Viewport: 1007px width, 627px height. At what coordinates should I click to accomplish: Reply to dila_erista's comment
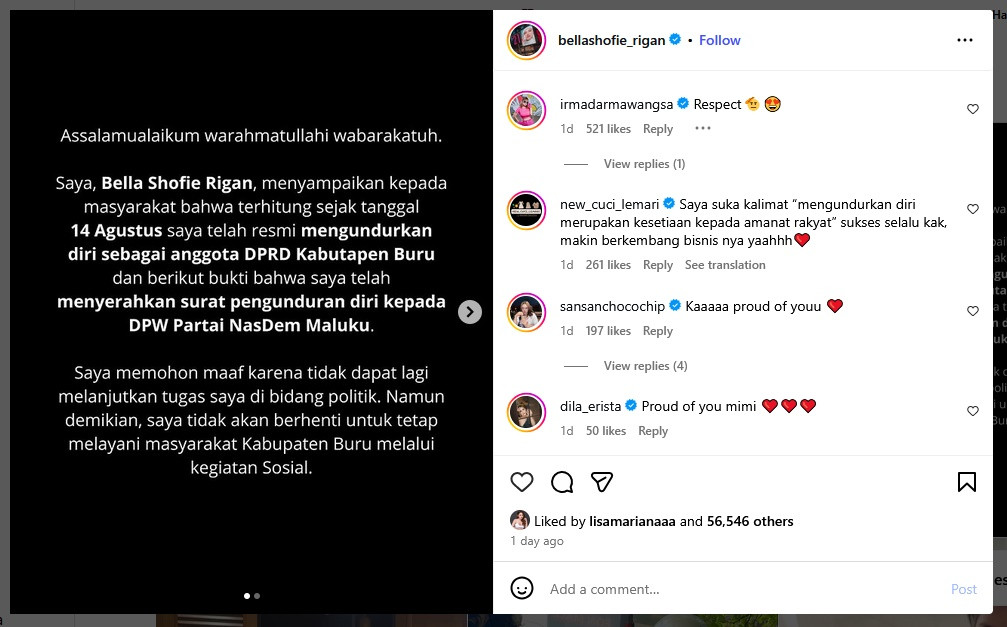pos(652,431)
